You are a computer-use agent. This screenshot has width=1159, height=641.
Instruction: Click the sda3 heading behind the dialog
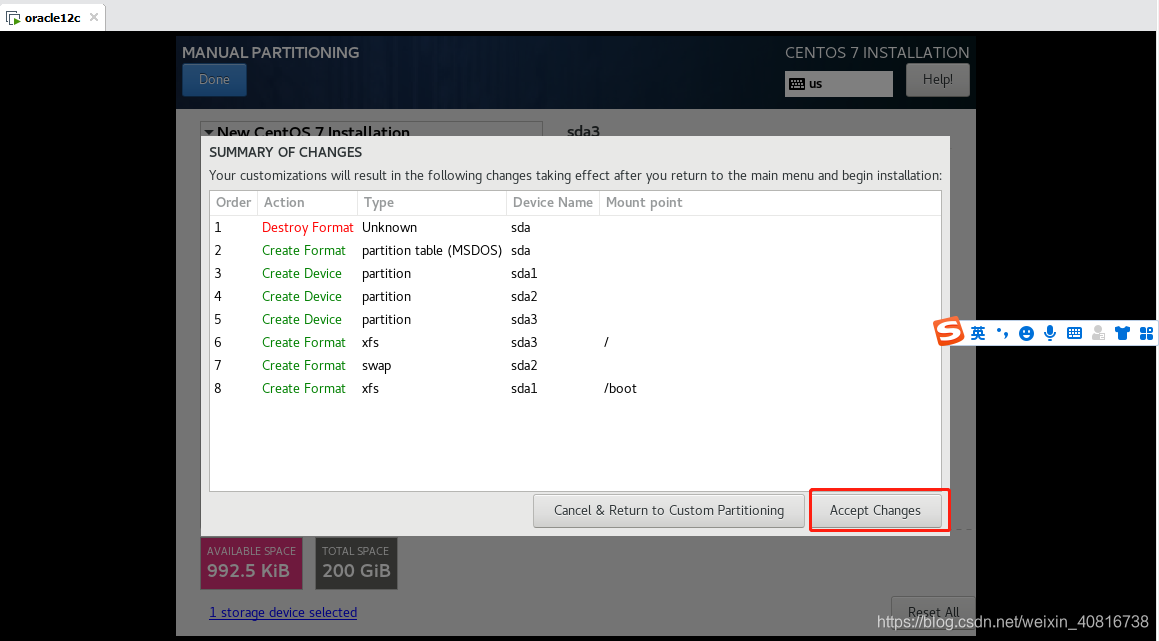click(583, 131)
